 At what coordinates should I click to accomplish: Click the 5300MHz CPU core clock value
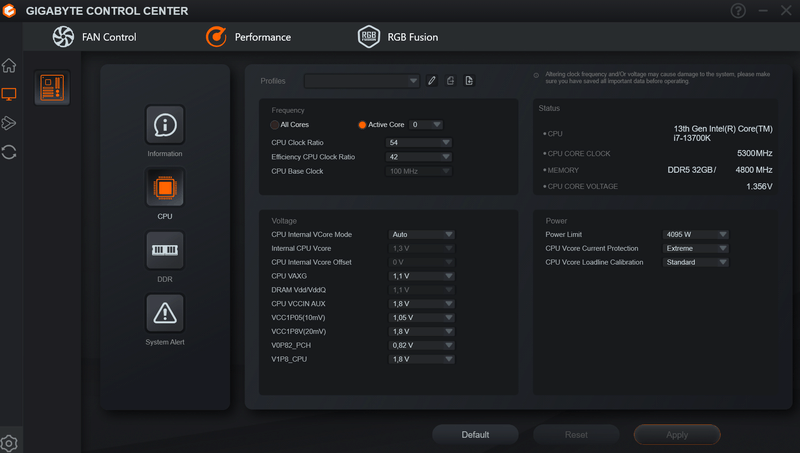(x=754, y=153)
